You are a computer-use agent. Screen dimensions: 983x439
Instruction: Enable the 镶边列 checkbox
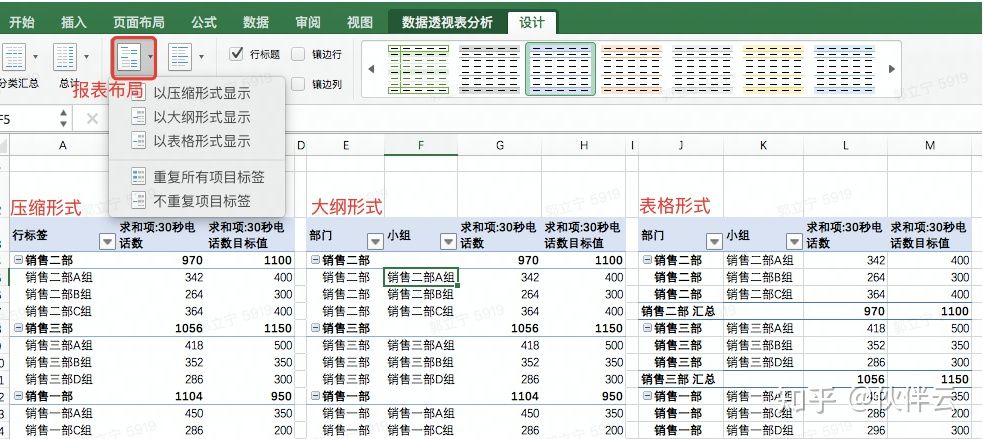[298, 84]
